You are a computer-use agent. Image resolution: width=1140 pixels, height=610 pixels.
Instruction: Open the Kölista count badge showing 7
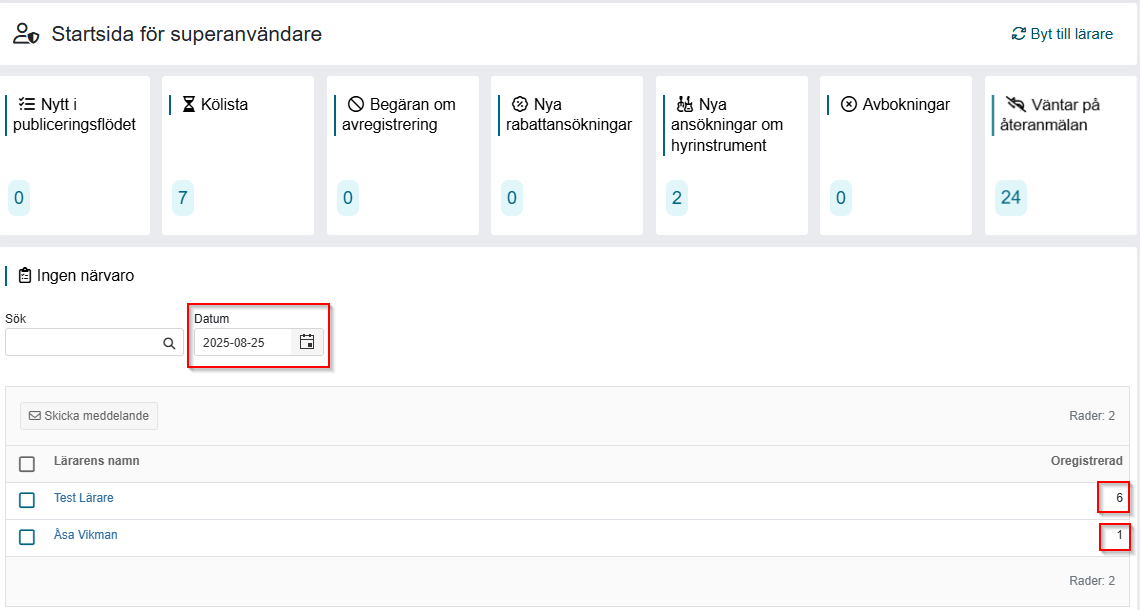coord(182,198)
